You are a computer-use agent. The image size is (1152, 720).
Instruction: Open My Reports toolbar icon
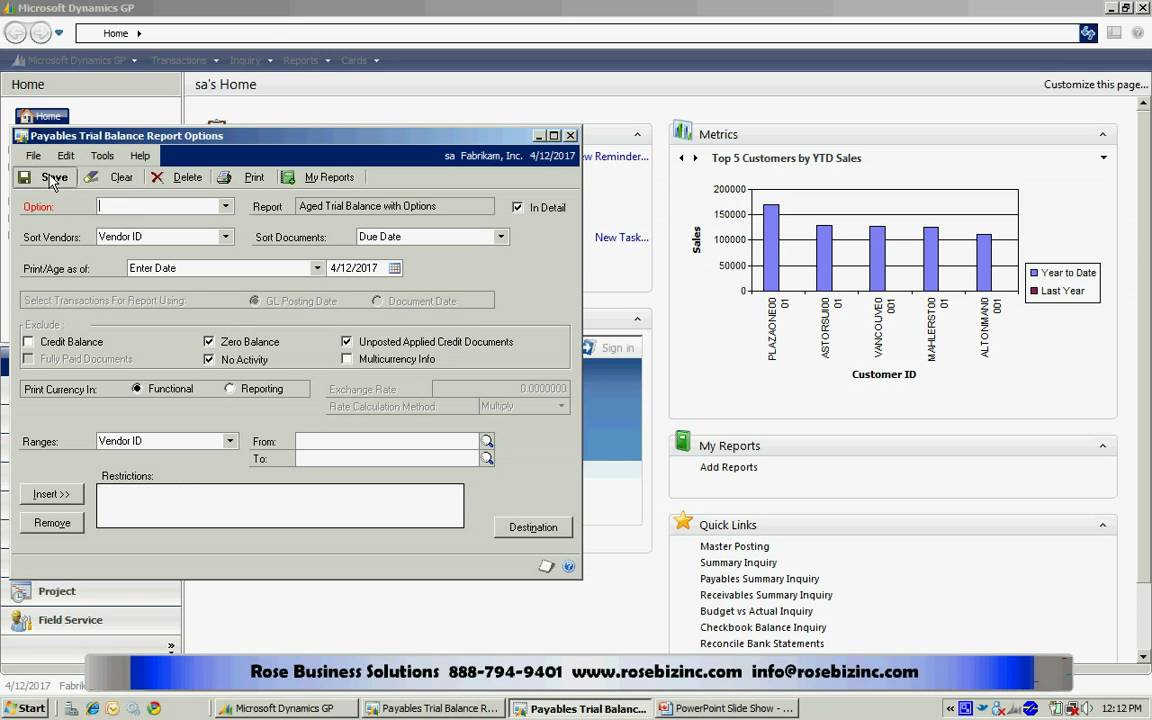[288, 177]
